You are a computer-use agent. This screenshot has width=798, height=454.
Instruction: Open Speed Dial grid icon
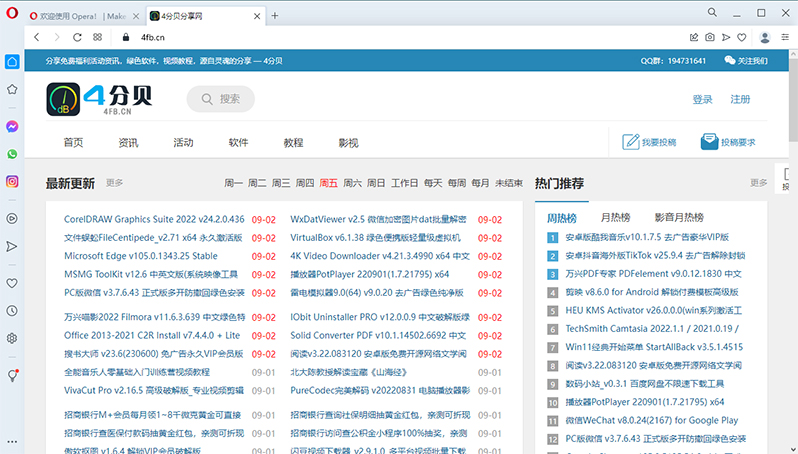tap(98, 37)
